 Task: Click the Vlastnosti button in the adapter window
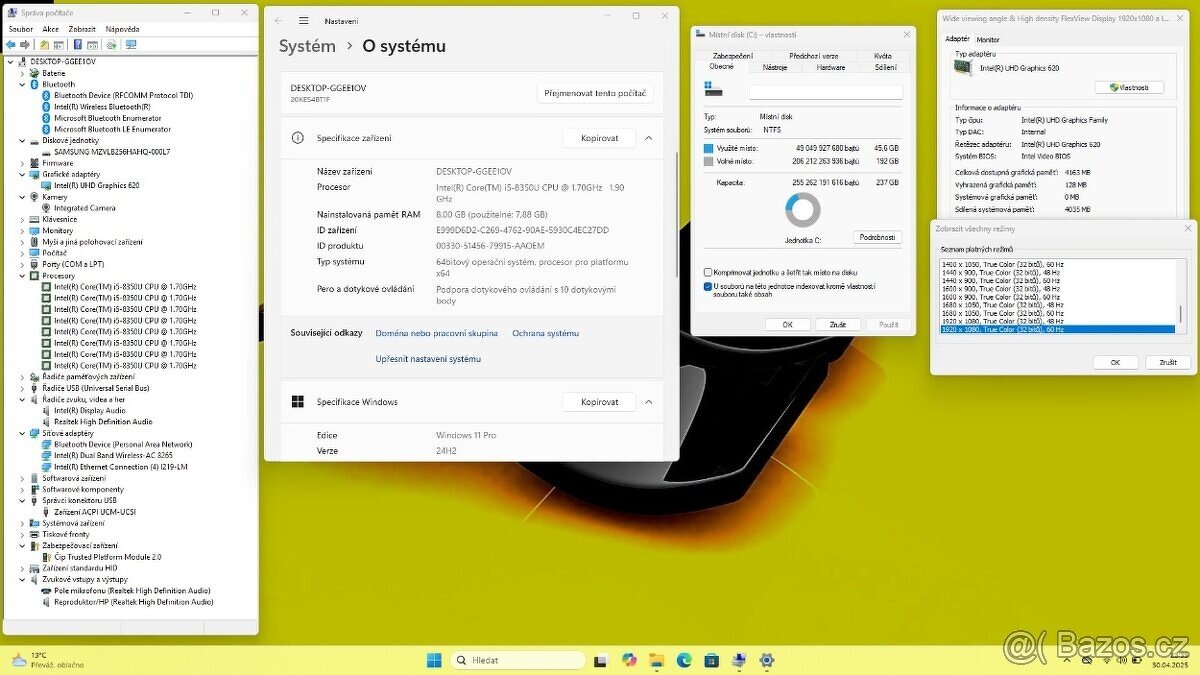point(1130,87)
